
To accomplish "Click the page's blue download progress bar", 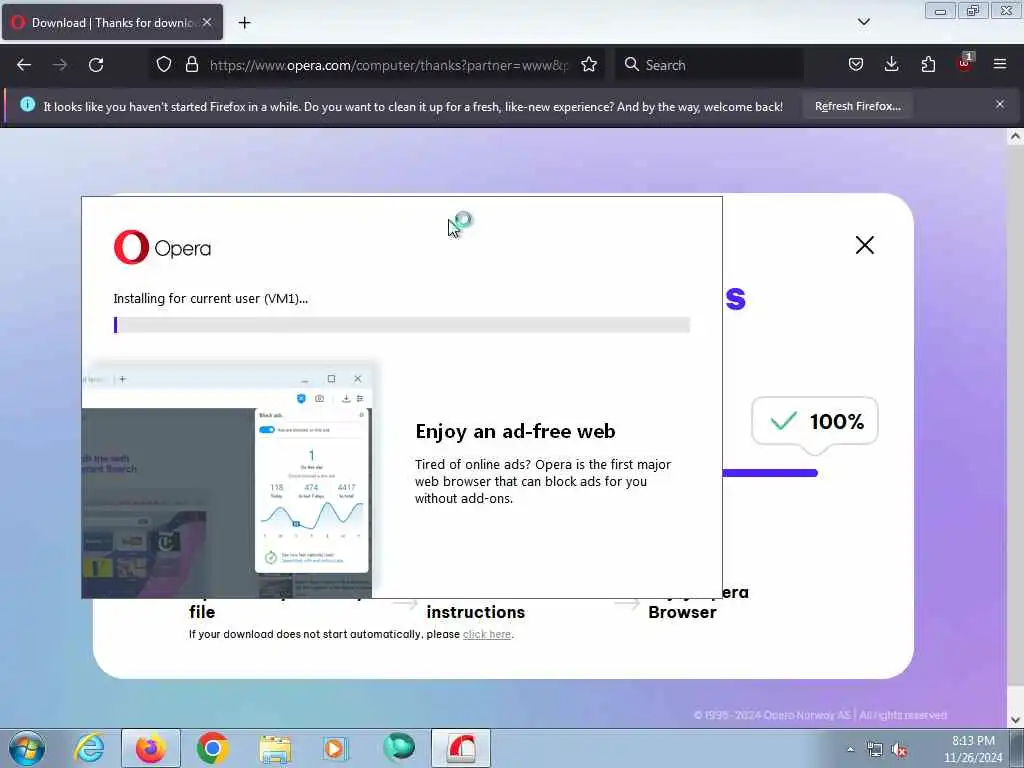I will pos(770,473).
